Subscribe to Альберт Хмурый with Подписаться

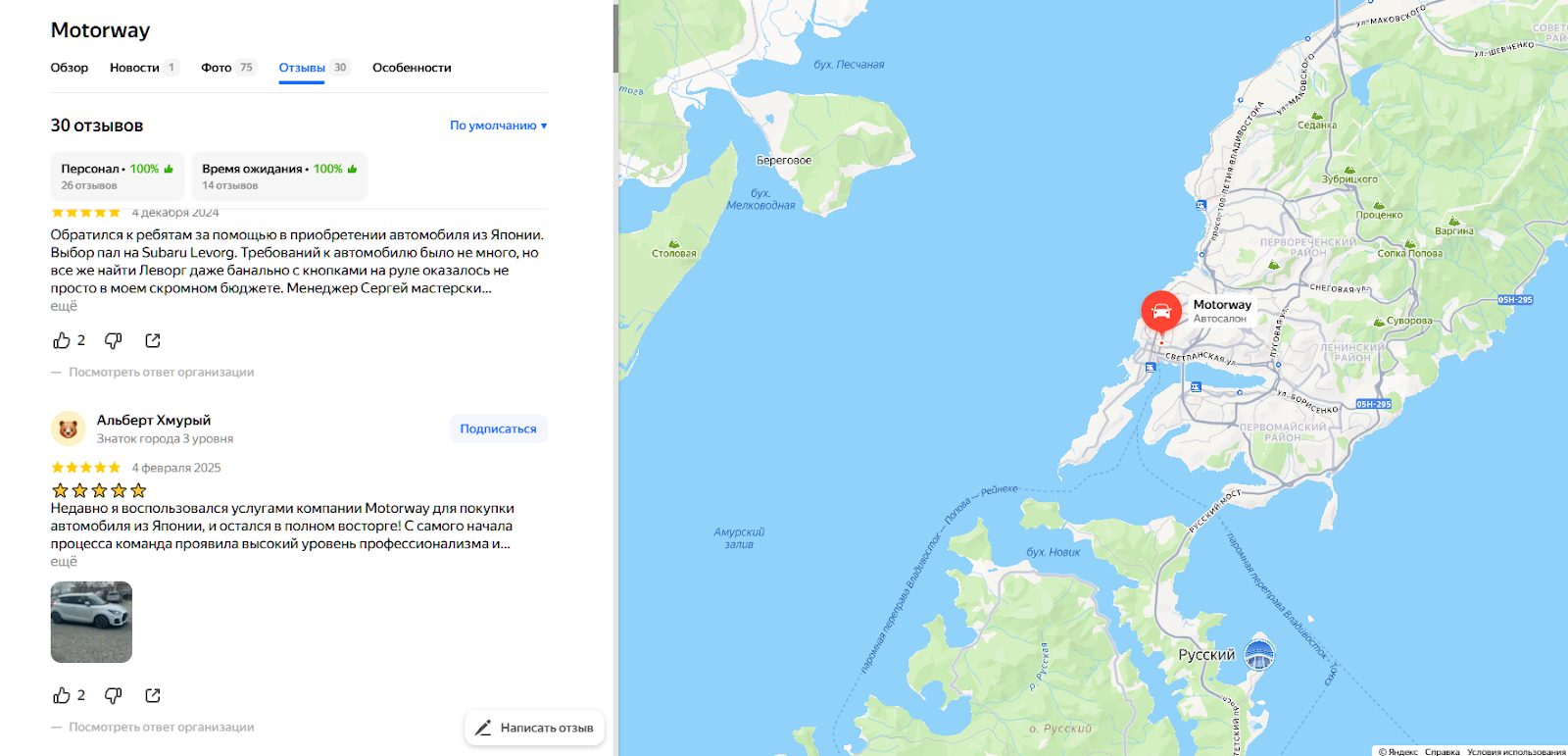click(498, 428)
